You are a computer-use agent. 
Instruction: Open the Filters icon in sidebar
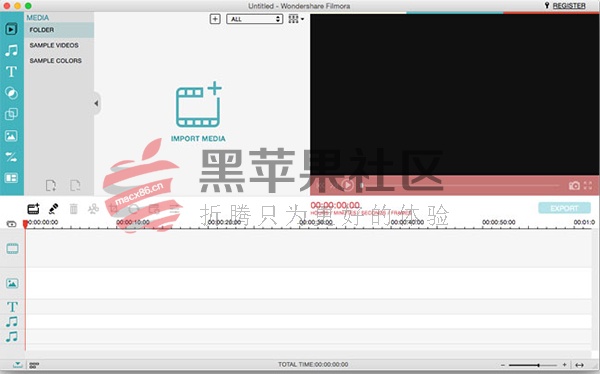[x=11, y=93]
